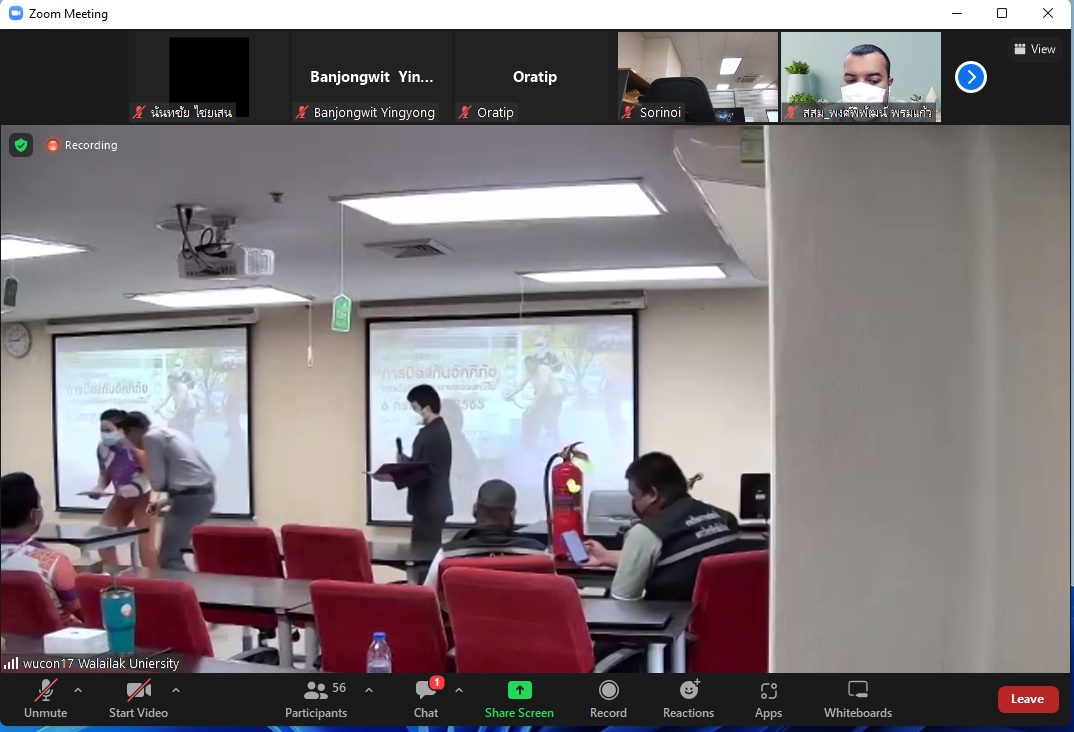1074x732 pixels.
Task: Turn on camera with Start Video
Action: (138, 698)
